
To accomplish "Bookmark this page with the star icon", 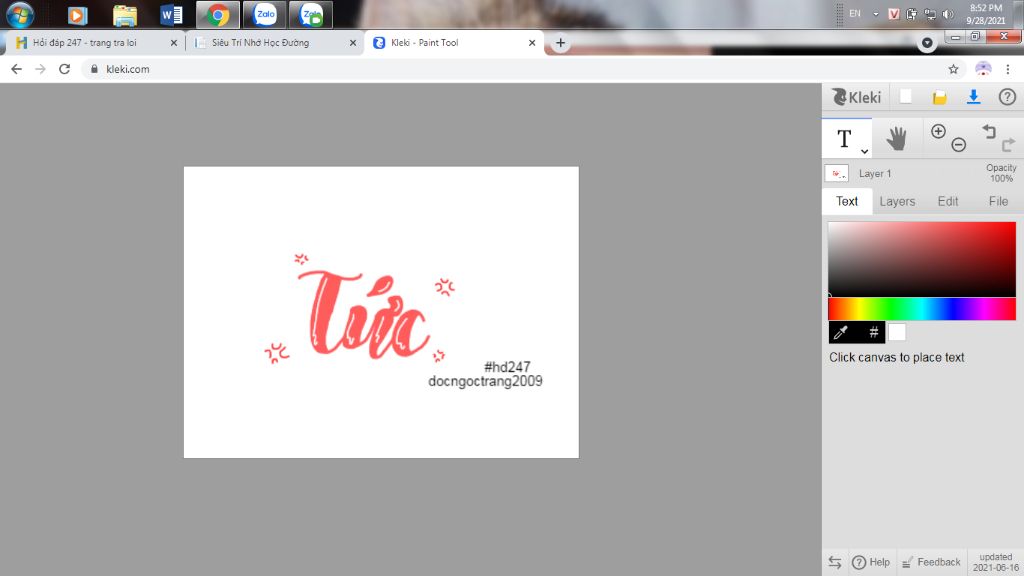I will 953,69.
